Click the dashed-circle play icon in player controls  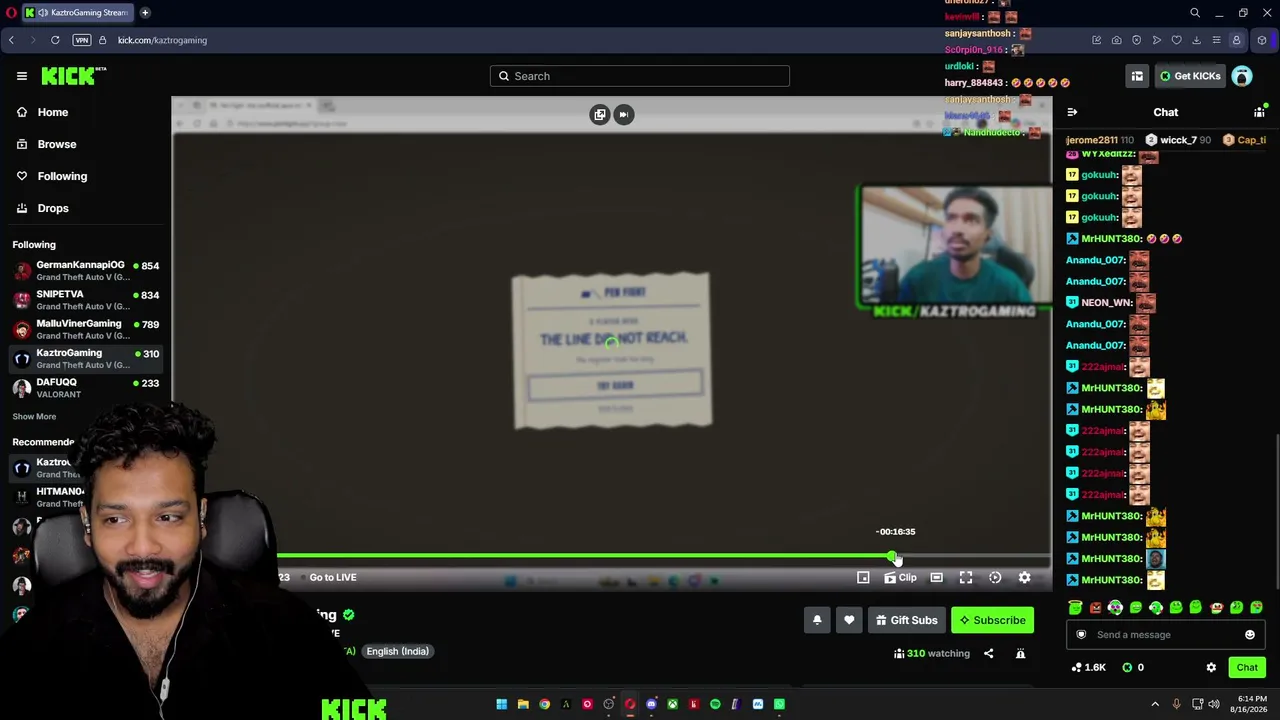coord(995,577)
